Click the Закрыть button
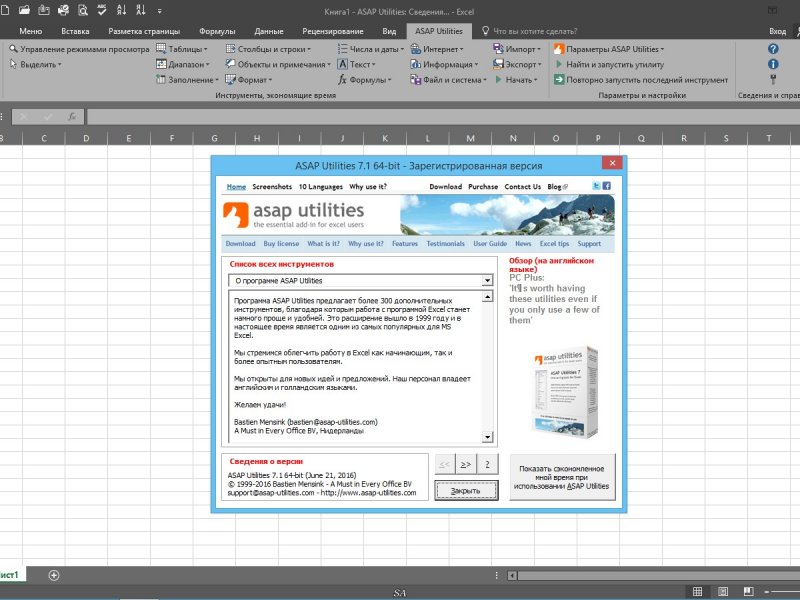800x600 pixels. click(466, 490)
